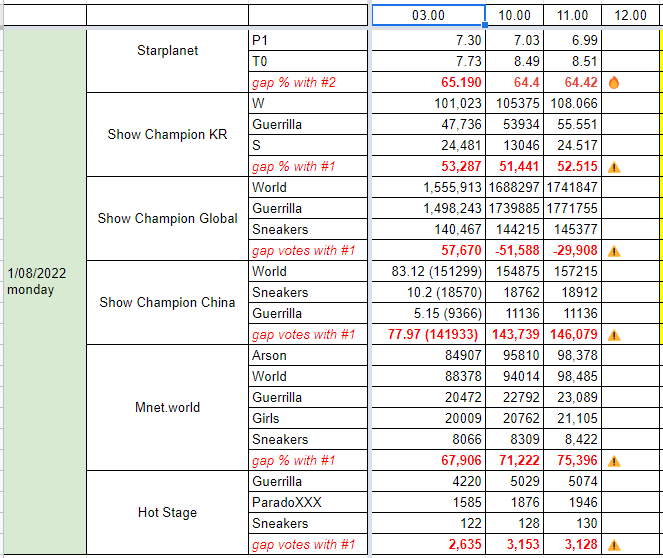Select cell with value 1946
663x558 pixels.
(572, 502)
